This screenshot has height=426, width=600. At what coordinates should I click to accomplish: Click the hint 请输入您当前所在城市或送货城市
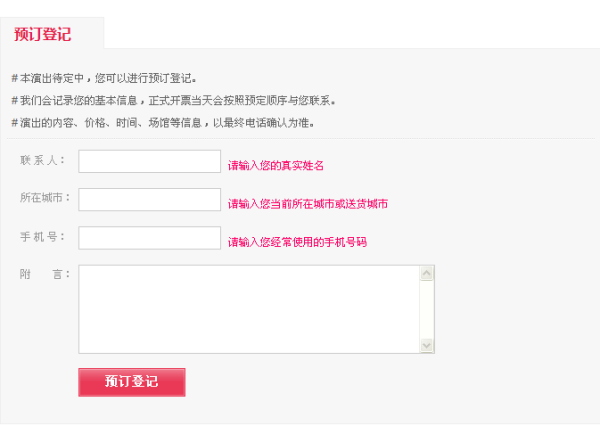pos(308,204)
